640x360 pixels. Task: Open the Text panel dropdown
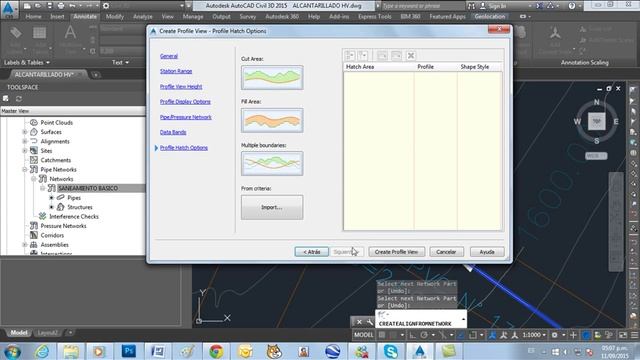click(120, 62)
